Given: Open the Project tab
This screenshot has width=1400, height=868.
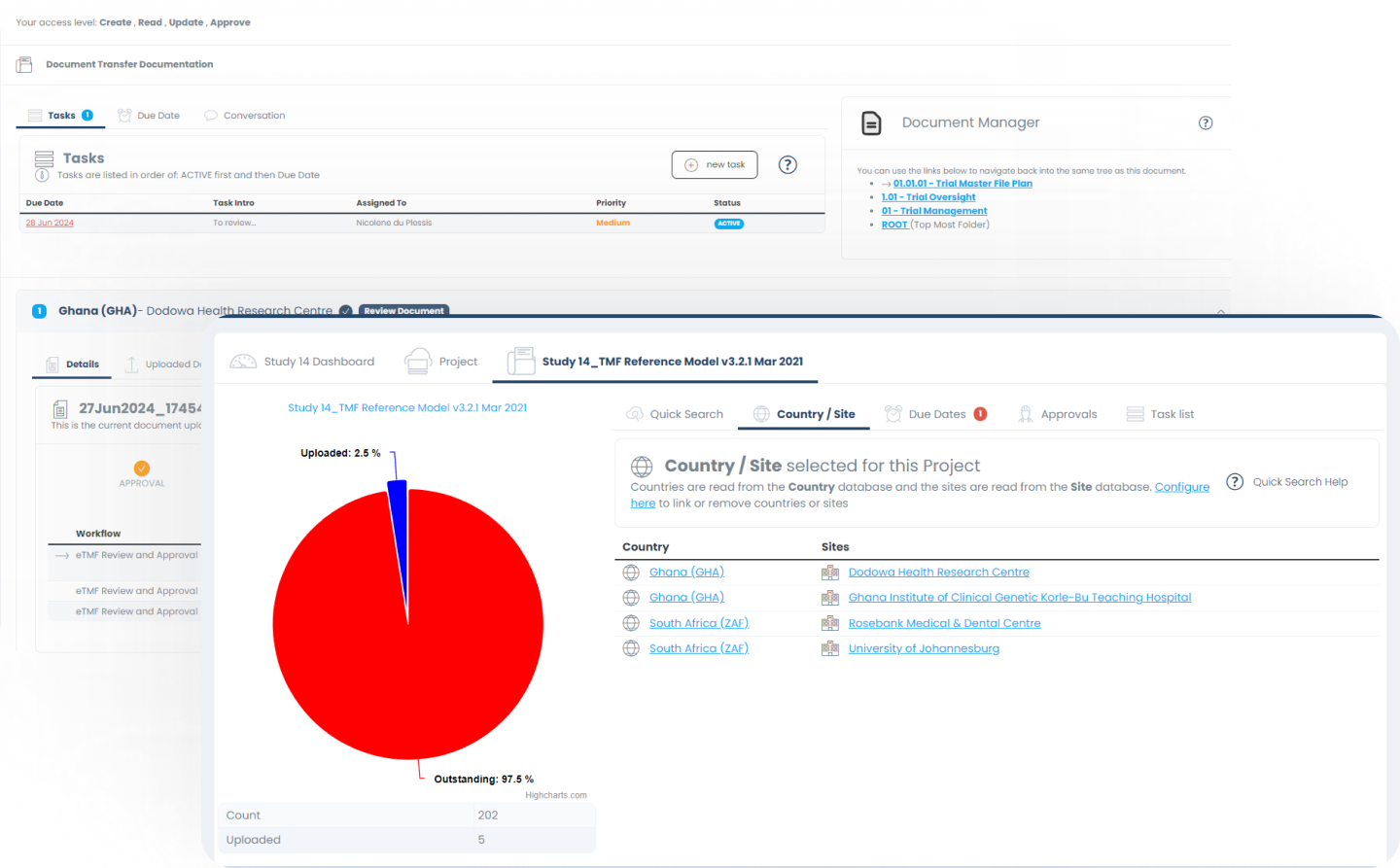Looking at the screenshot, I should click(x=440, y=362).
